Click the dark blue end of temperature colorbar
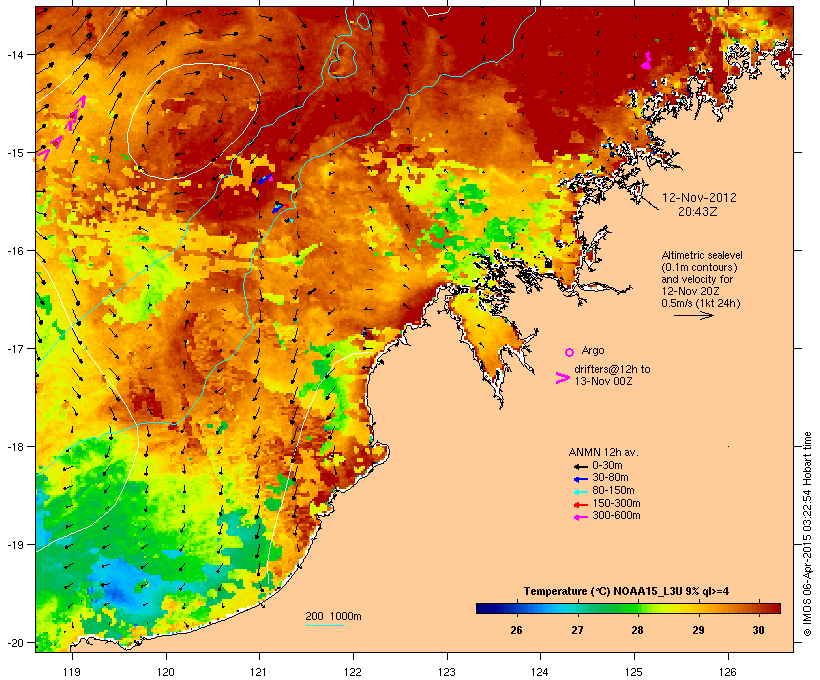This screenshot has height=680, width=820. (x=484, y=608)
